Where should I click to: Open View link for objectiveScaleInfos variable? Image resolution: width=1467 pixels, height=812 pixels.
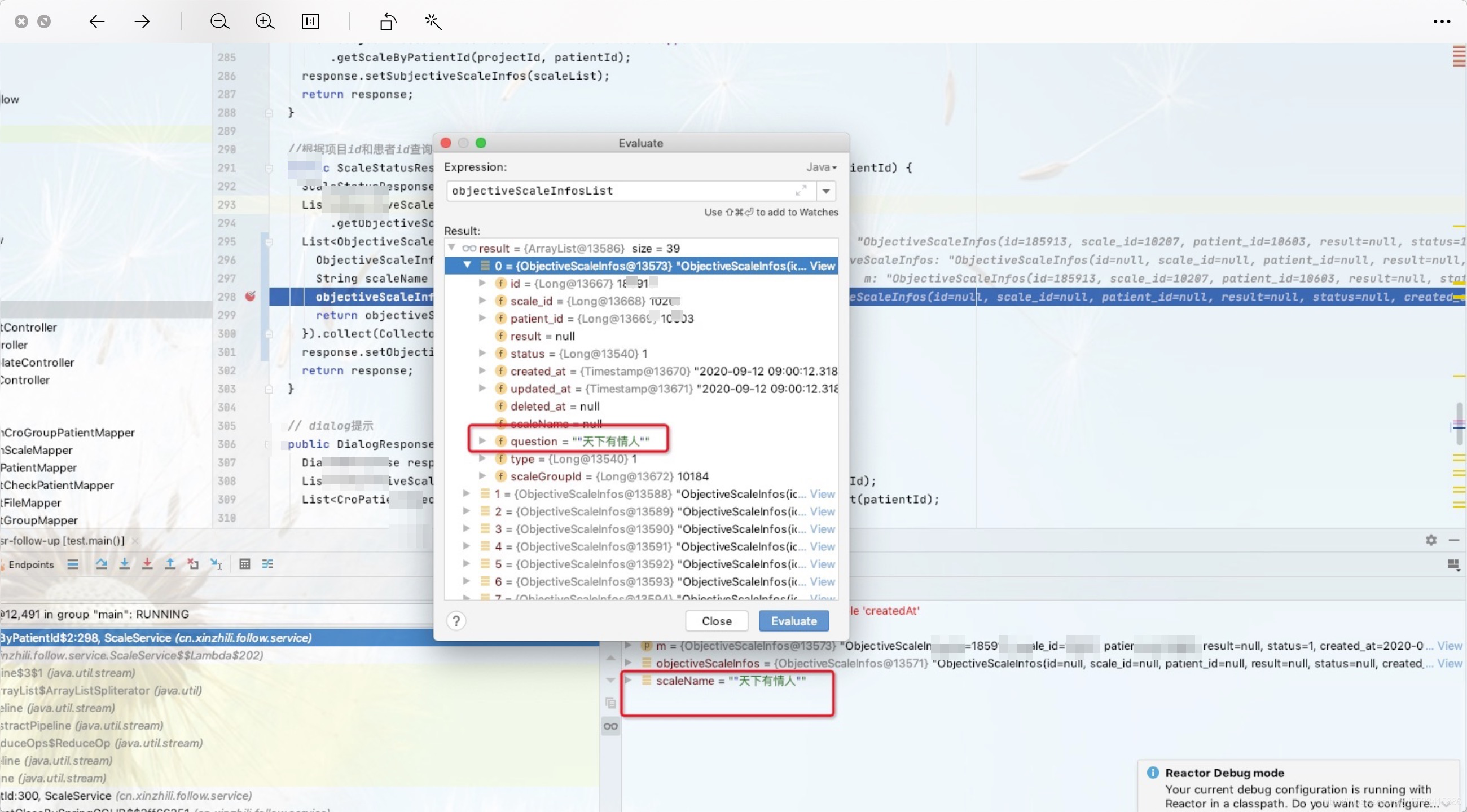point(1450,663)
